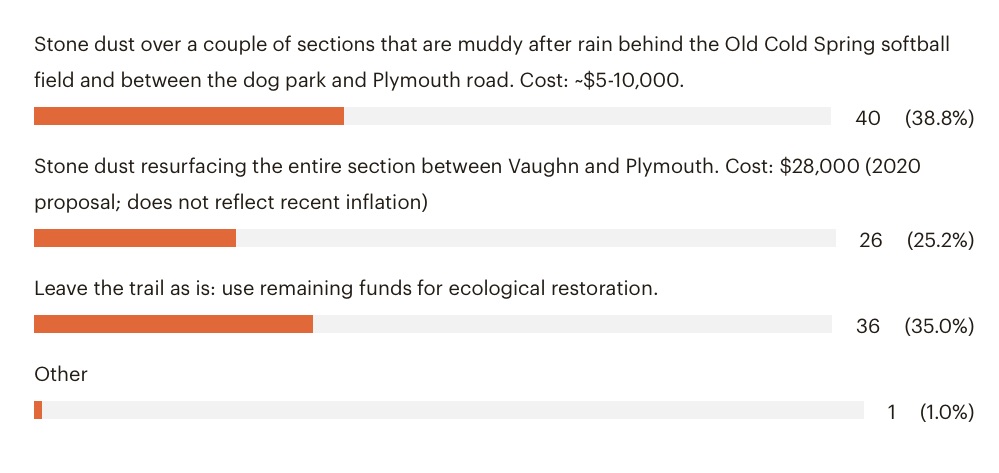Click the (35.0%) percentage label
This screenshot has width=999, height=473.
pyautogui.click(x=939, y=326)
